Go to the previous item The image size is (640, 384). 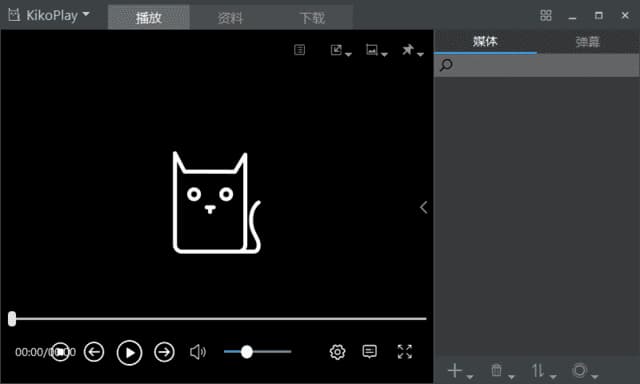[x=94, y=352]
